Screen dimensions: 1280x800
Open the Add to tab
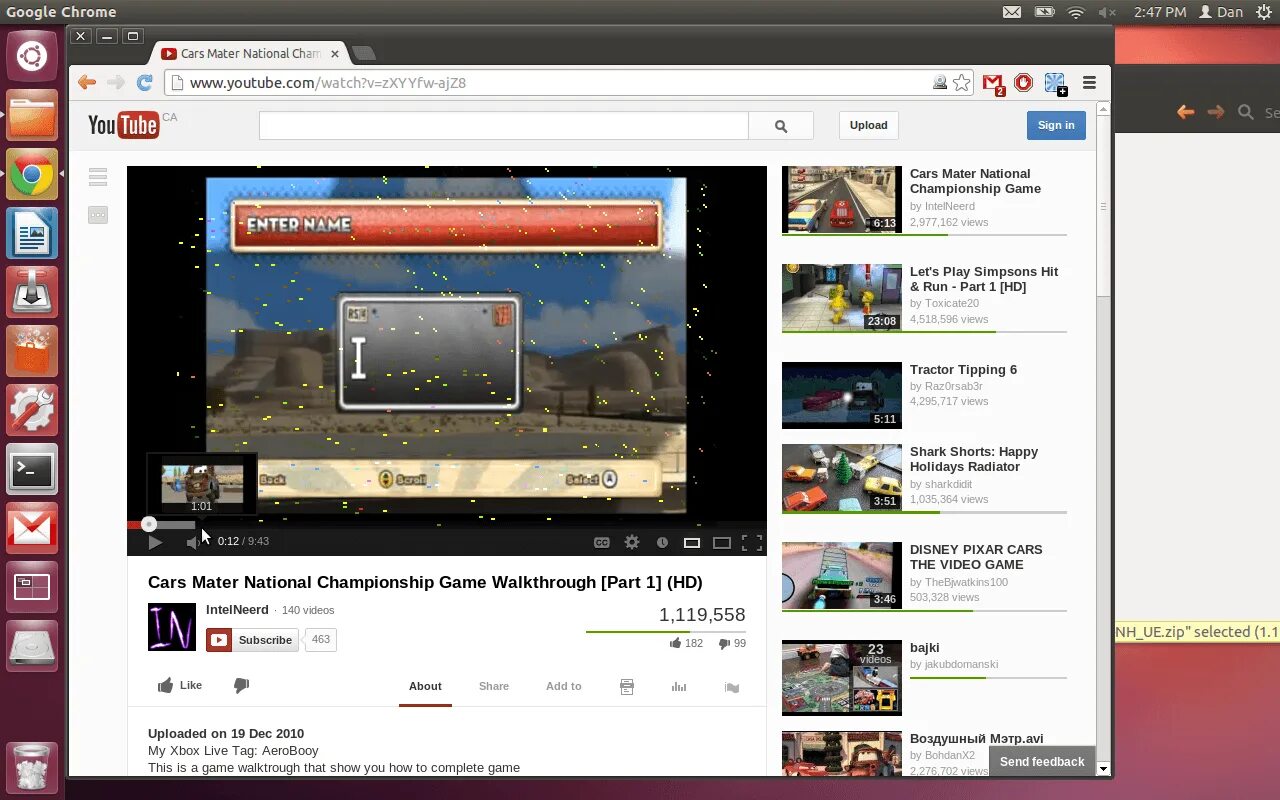(563, 686)
